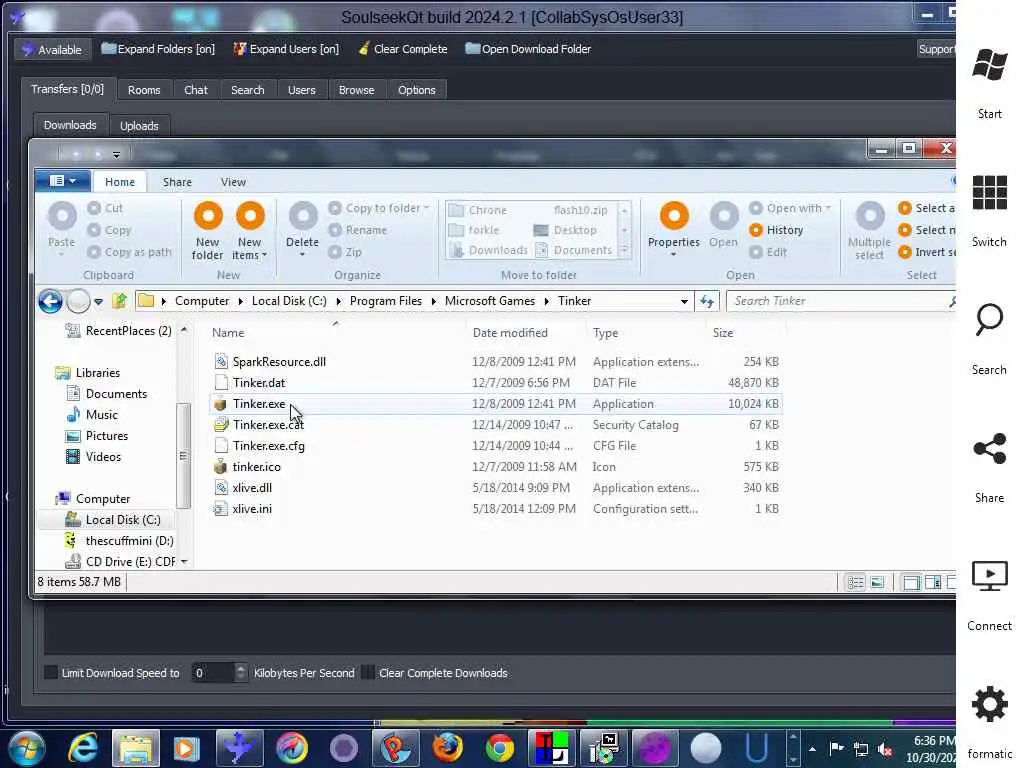
Task: Click the up-one-level folder icon
Action: tap(120, 301)
